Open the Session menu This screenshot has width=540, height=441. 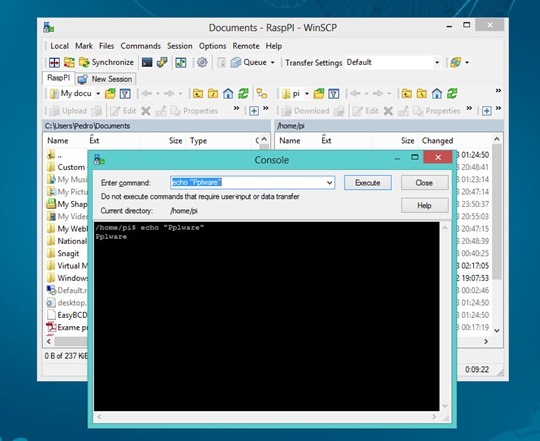tap(179, 46)
